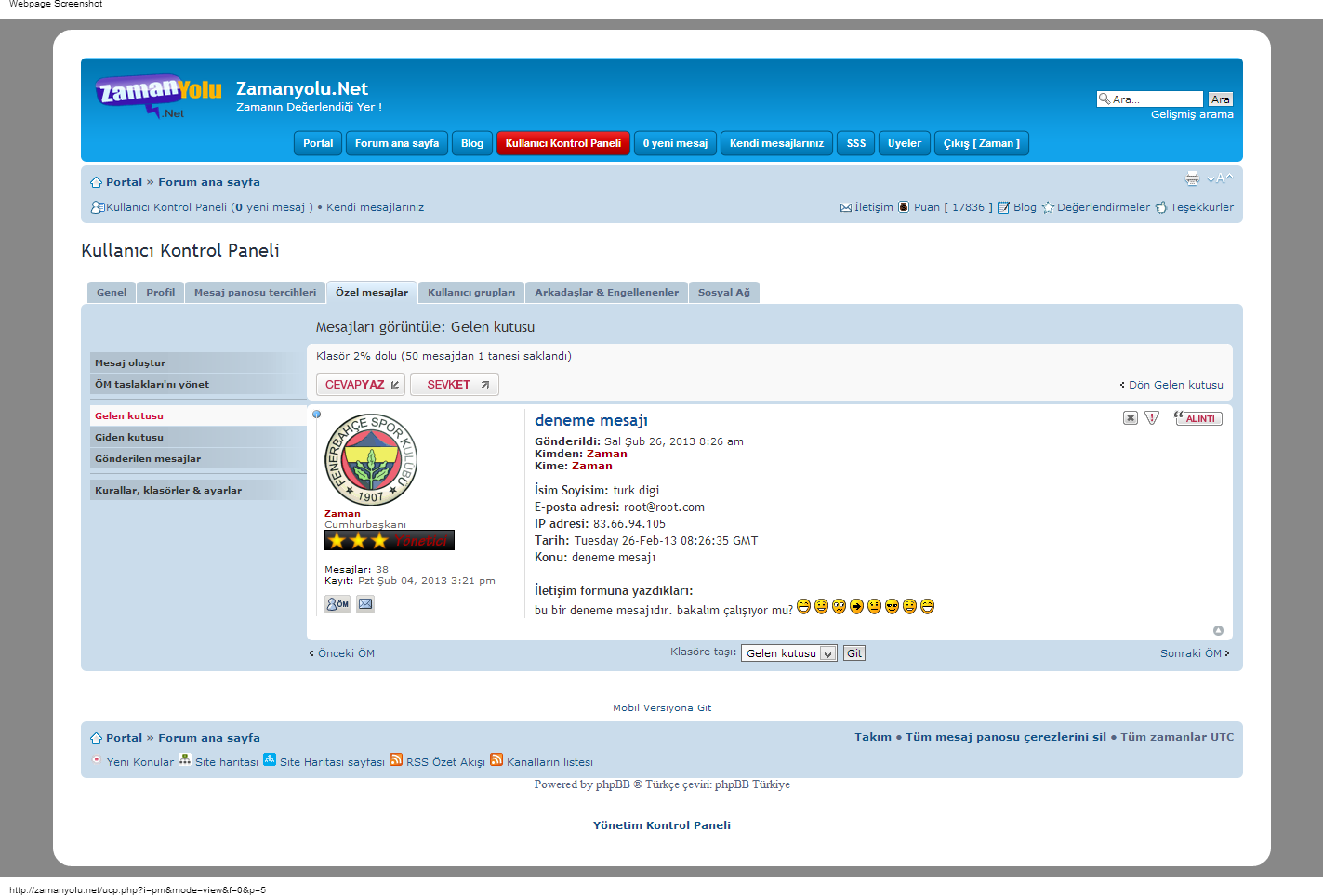Screen dimensions: 1323x896
Task: Send private message via the ÖM icon
Action: tap(337, 604)
